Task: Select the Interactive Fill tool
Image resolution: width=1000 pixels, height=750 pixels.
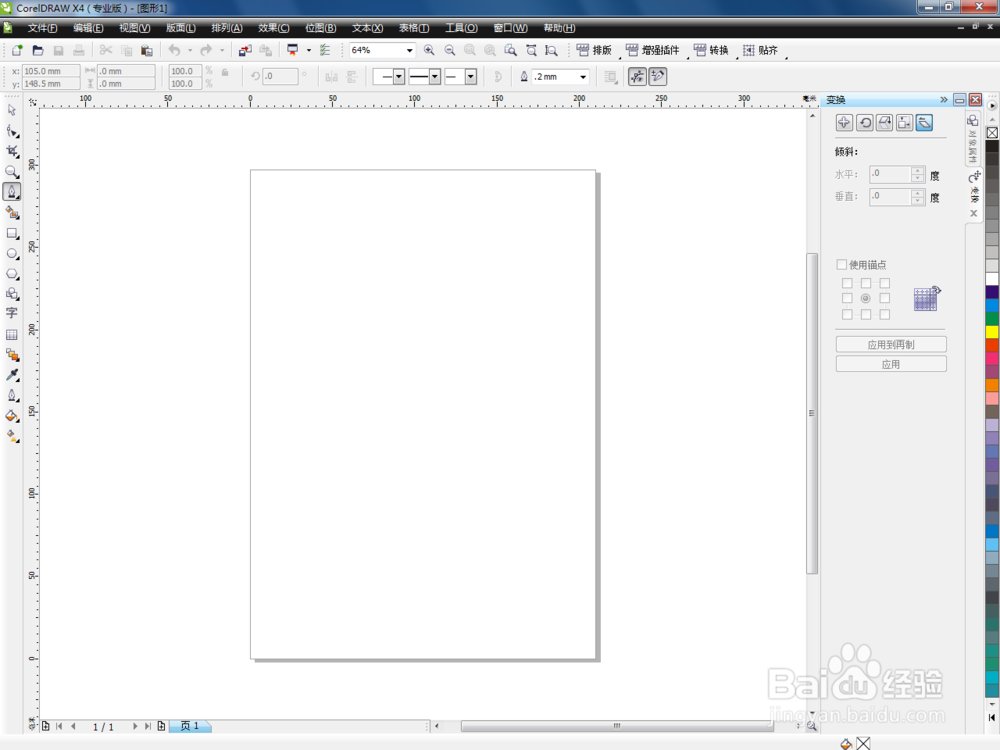Action: coord(12,437)
